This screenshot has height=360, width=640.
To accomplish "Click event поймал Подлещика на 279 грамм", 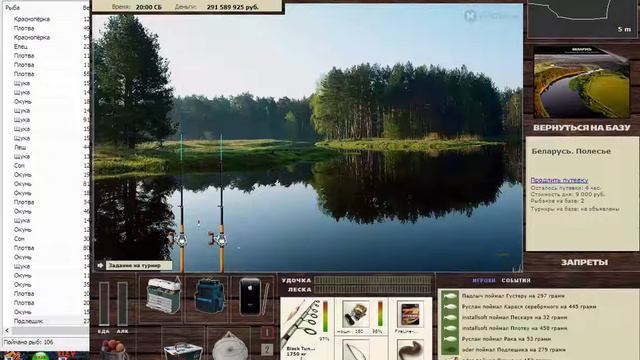I will (x=513, y=350).
